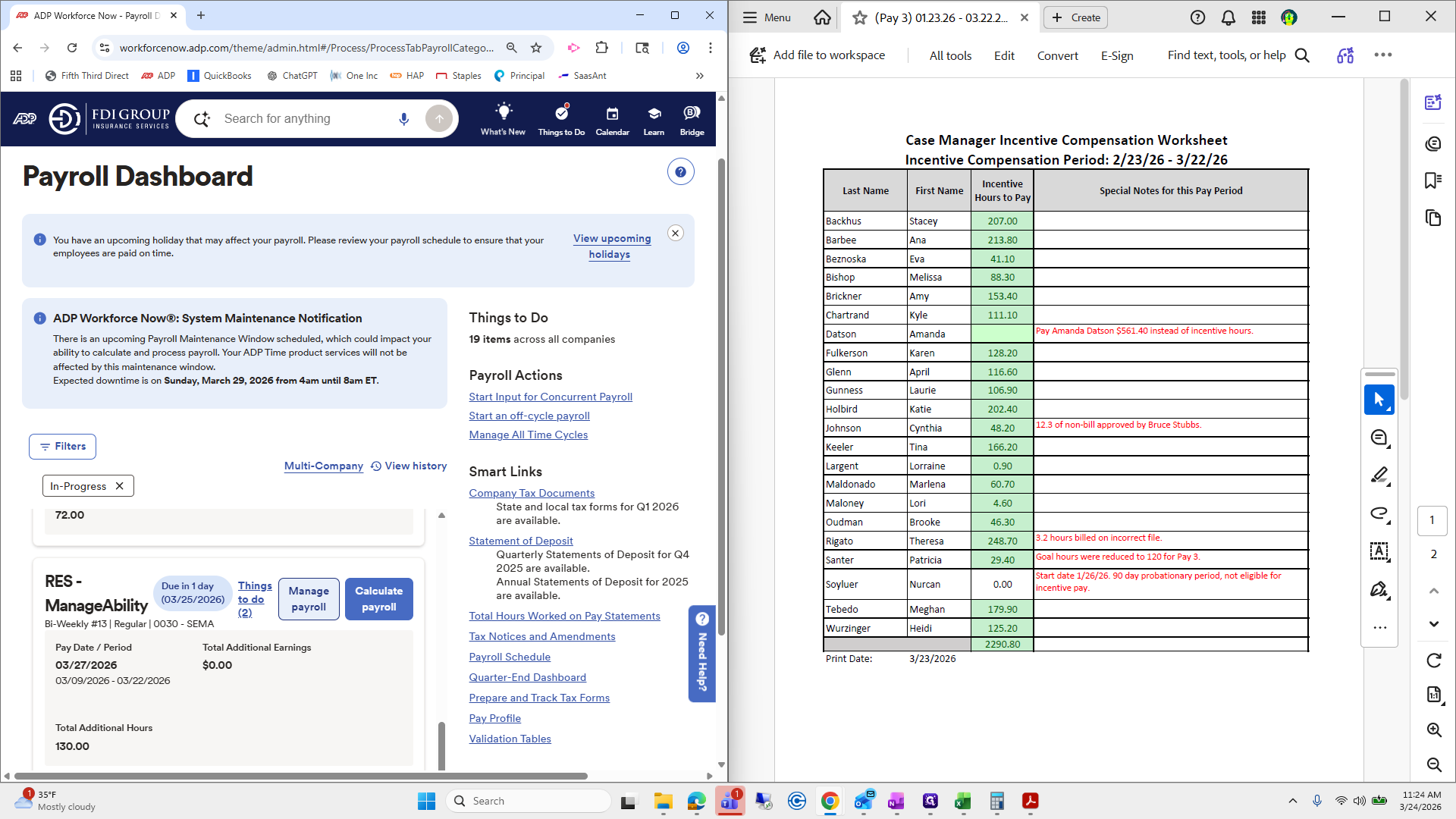This screenshot has width=1456, height=819.
Task: Open Chrome's three-dot options menu
Action: coord(711,47)
